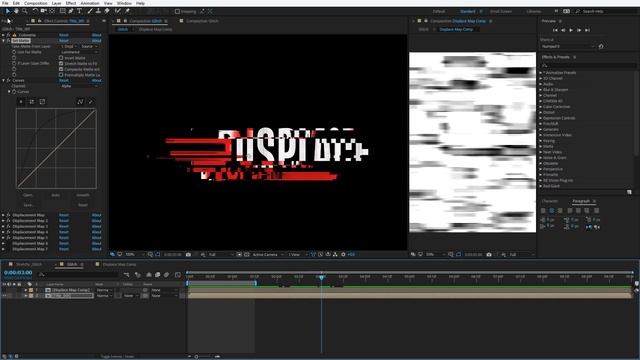Jump to last frame in Preview panel
Image resolution: width=640 pixels, height=360 pixels.
click(587, 30)
